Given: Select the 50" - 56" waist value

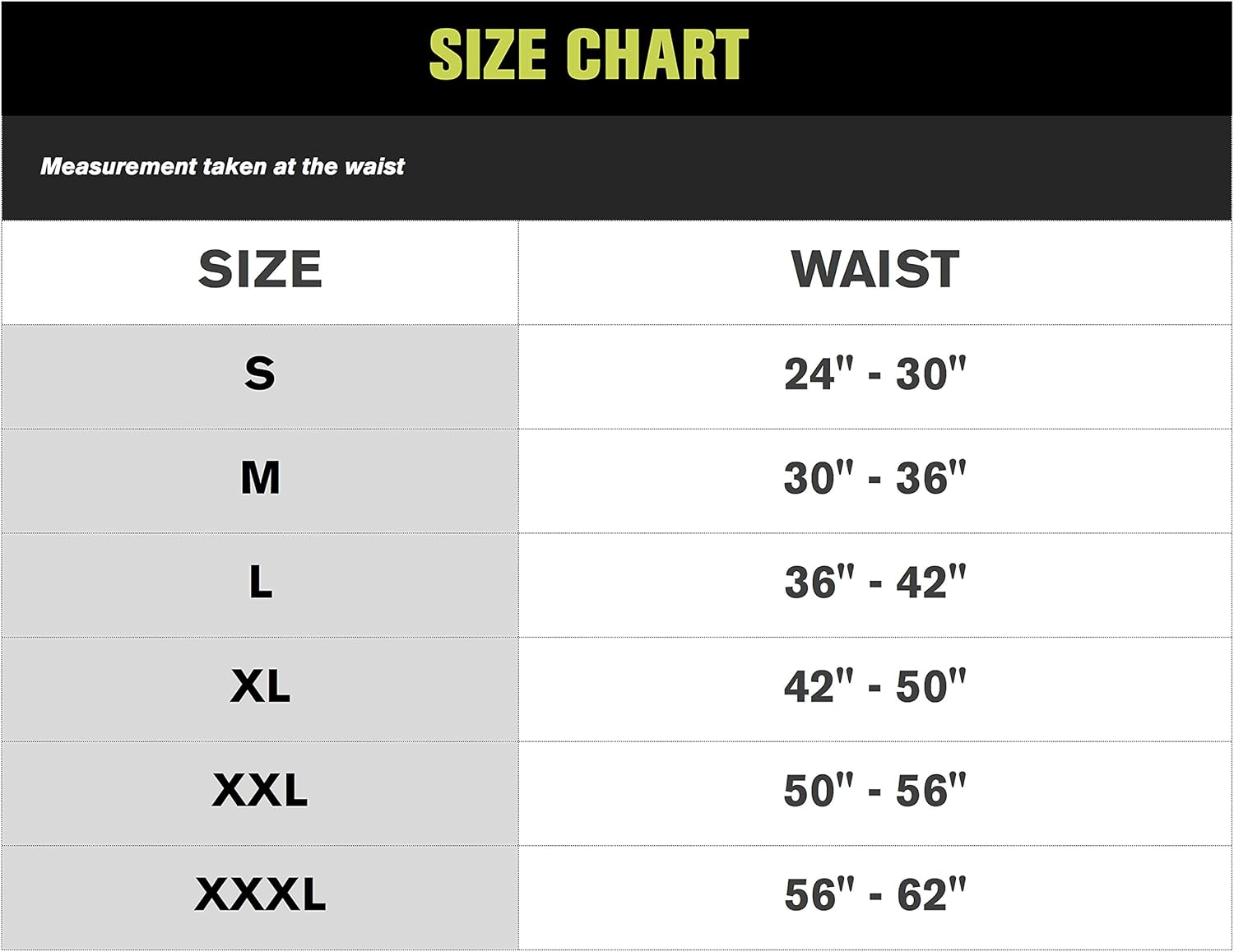Looking at the screenshot, I should tap(874, 791).
